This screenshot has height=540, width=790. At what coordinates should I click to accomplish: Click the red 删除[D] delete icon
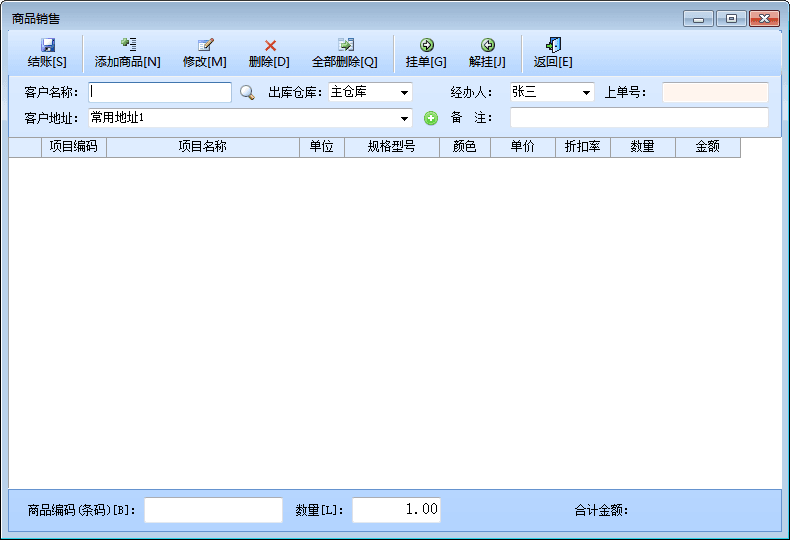269,45
